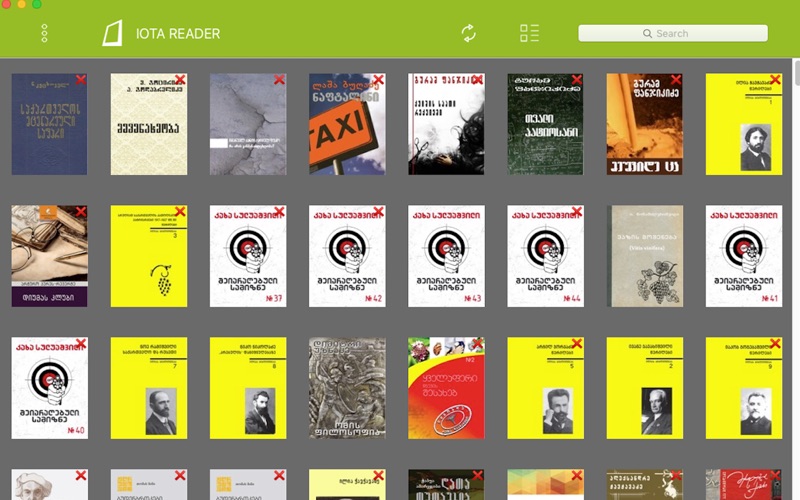The height and width of the screenshot is (500, 800).
Task: Open the Vitis vinifera grapevine book
Action: pos(645,256)
